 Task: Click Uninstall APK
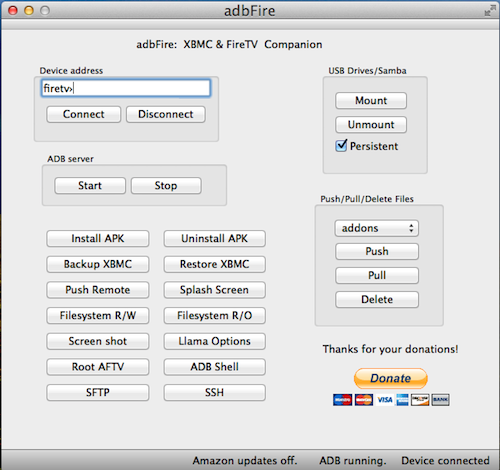[215, 239]
